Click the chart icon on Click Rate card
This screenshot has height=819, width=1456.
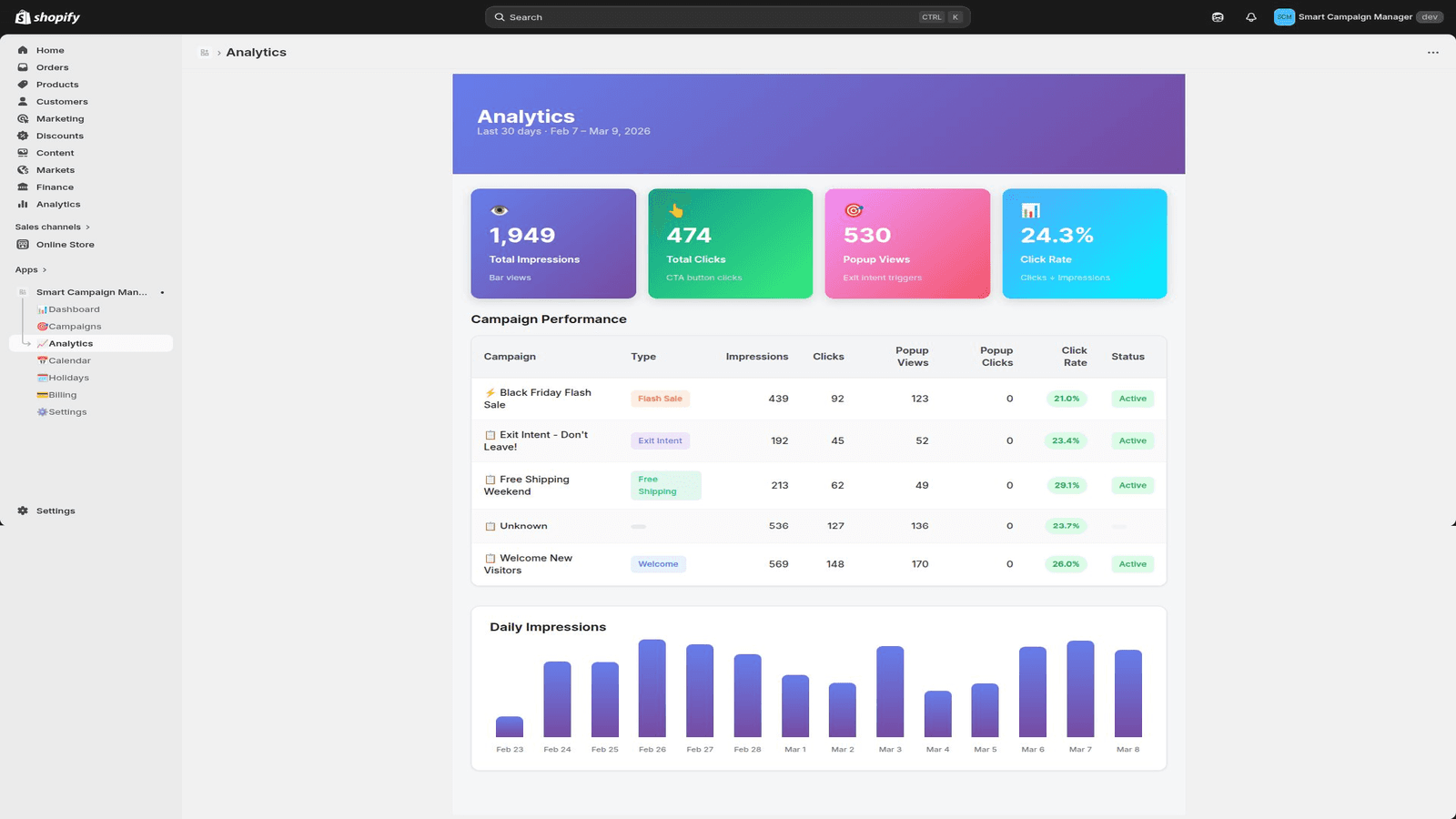click(1030, 210)
